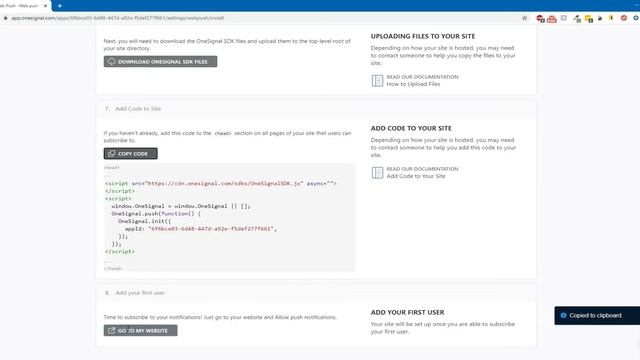Close the Web Push browser tab
The image size is (640, 360).
(x=45, y=6)
